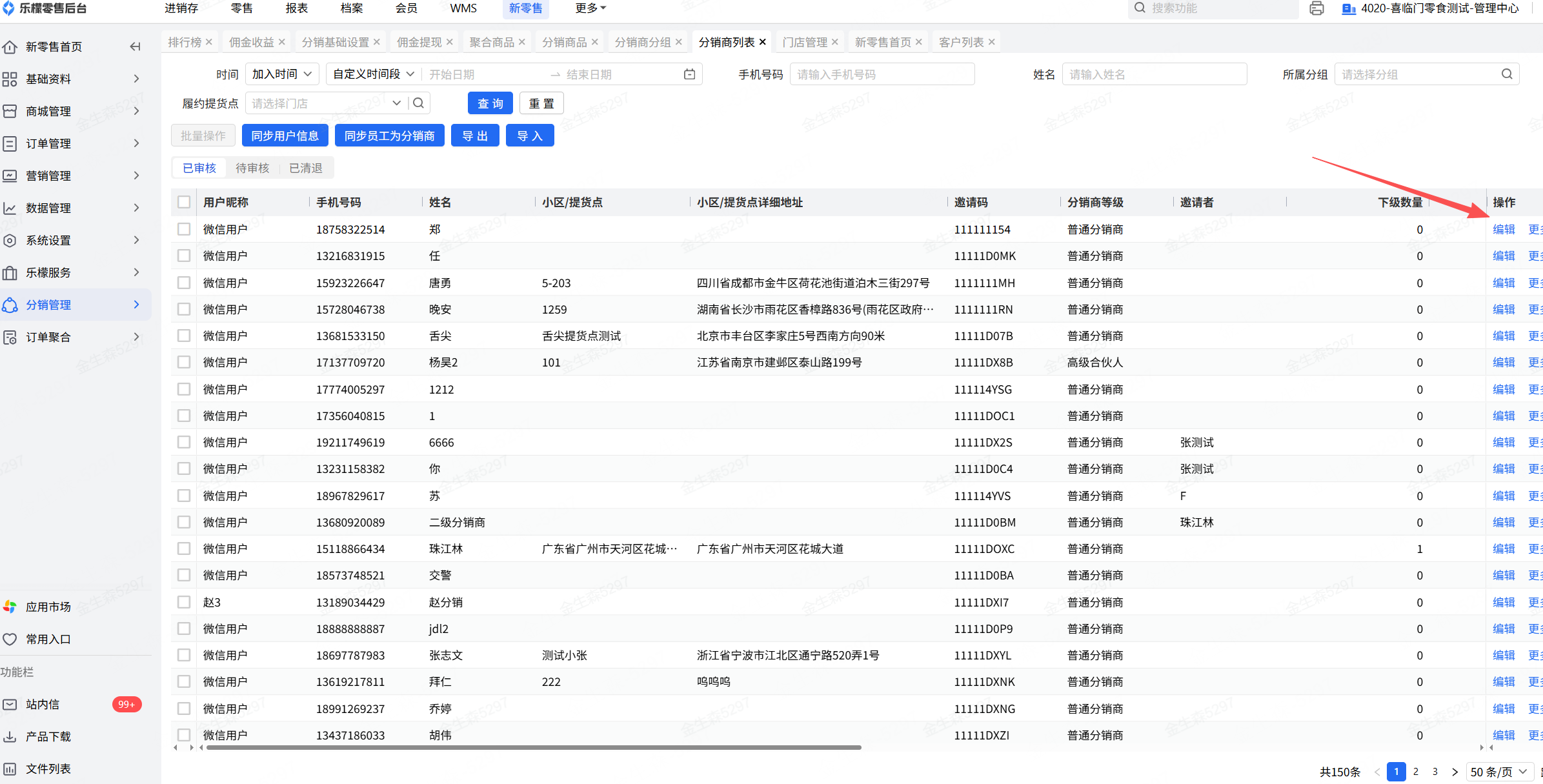The image size is (1543, 784).
Task: Select checkbox for phone 18758322514
Action: coord(184,229)
